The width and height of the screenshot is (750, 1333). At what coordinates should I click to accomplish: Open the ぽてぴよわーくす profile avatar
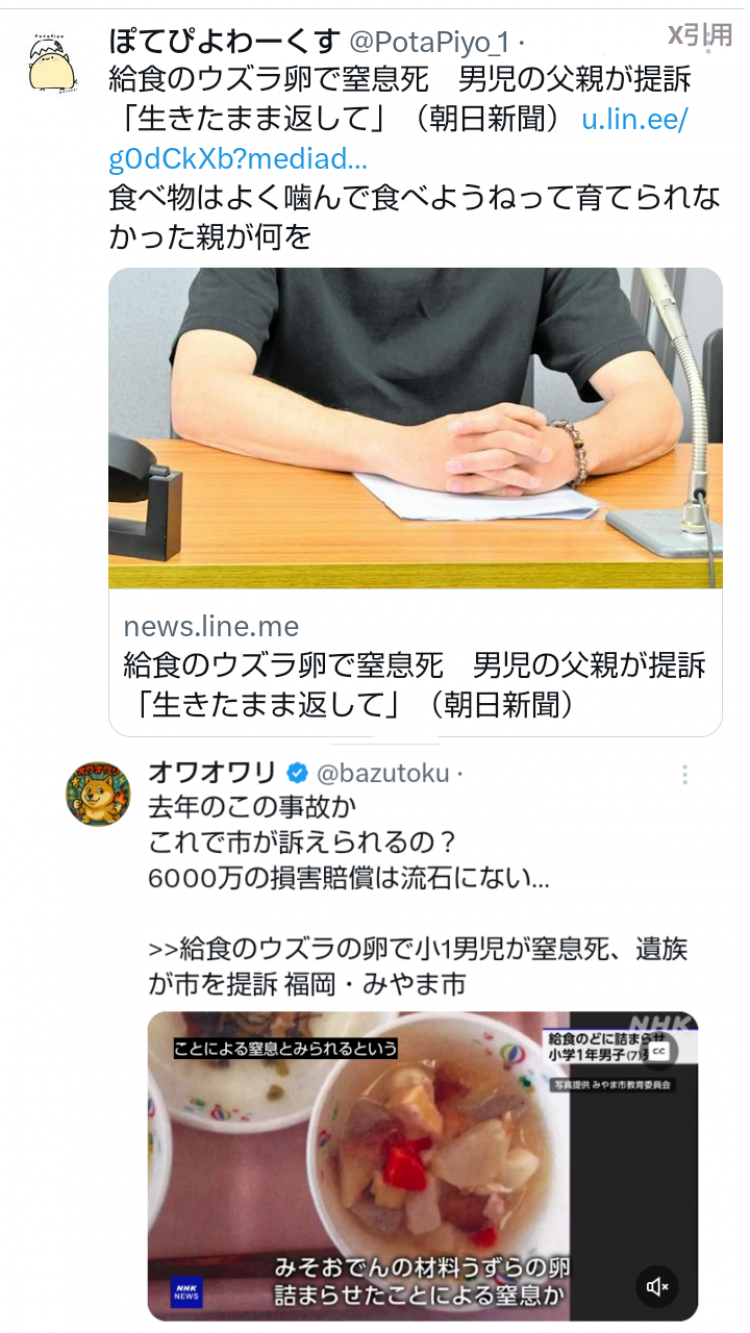click(52, 65)
